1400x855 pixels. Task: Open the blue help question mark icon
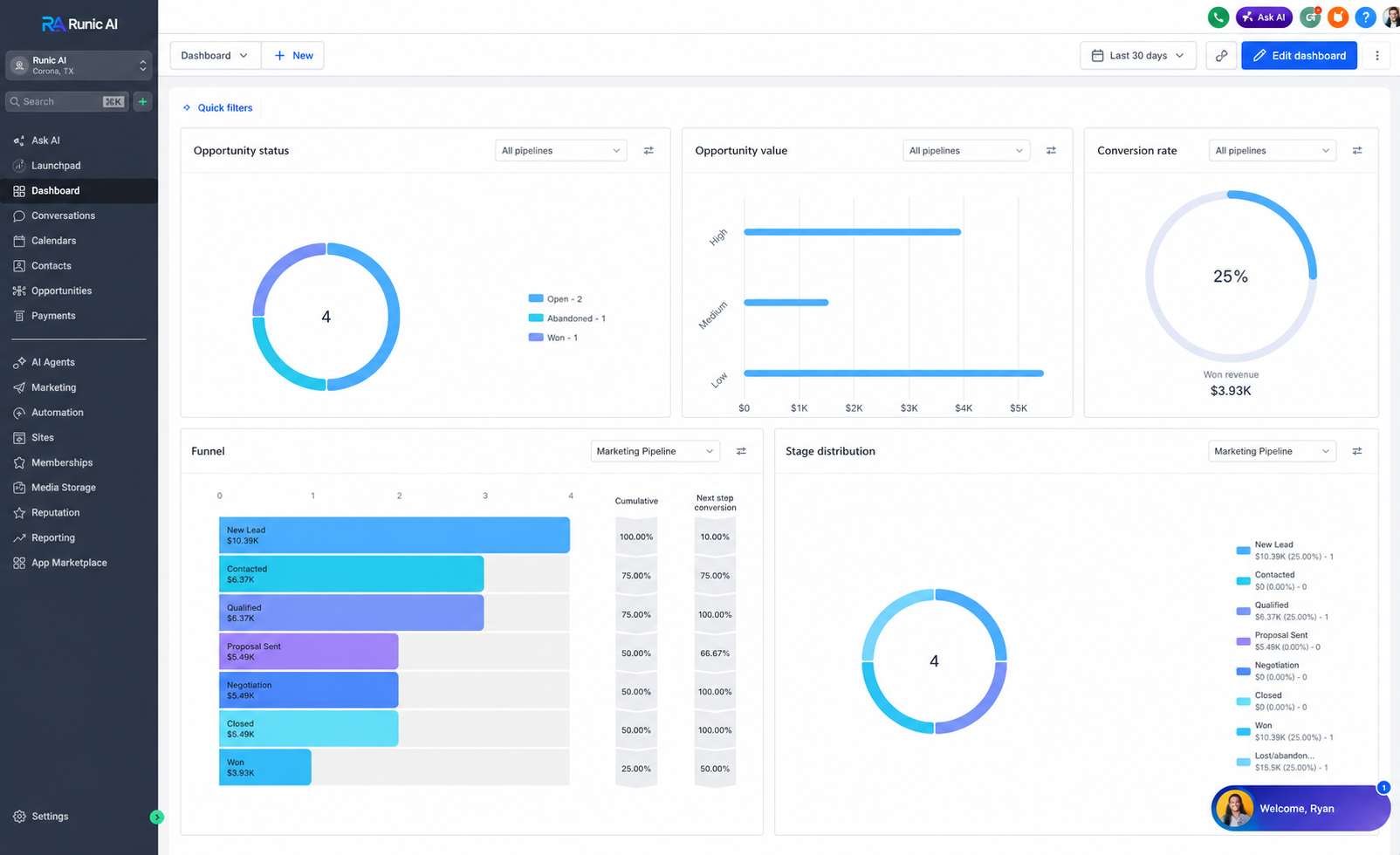pos(1365,17)
